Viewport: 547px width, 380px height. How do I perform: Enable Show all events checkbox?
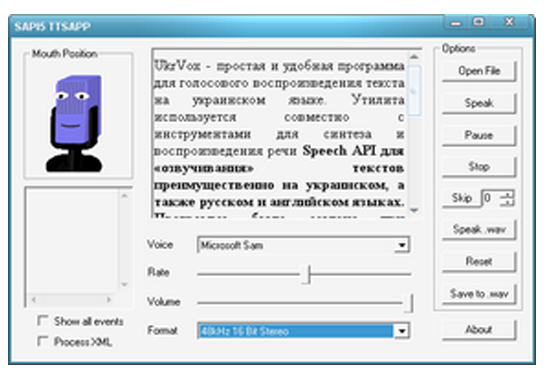[x=43, y=321]
